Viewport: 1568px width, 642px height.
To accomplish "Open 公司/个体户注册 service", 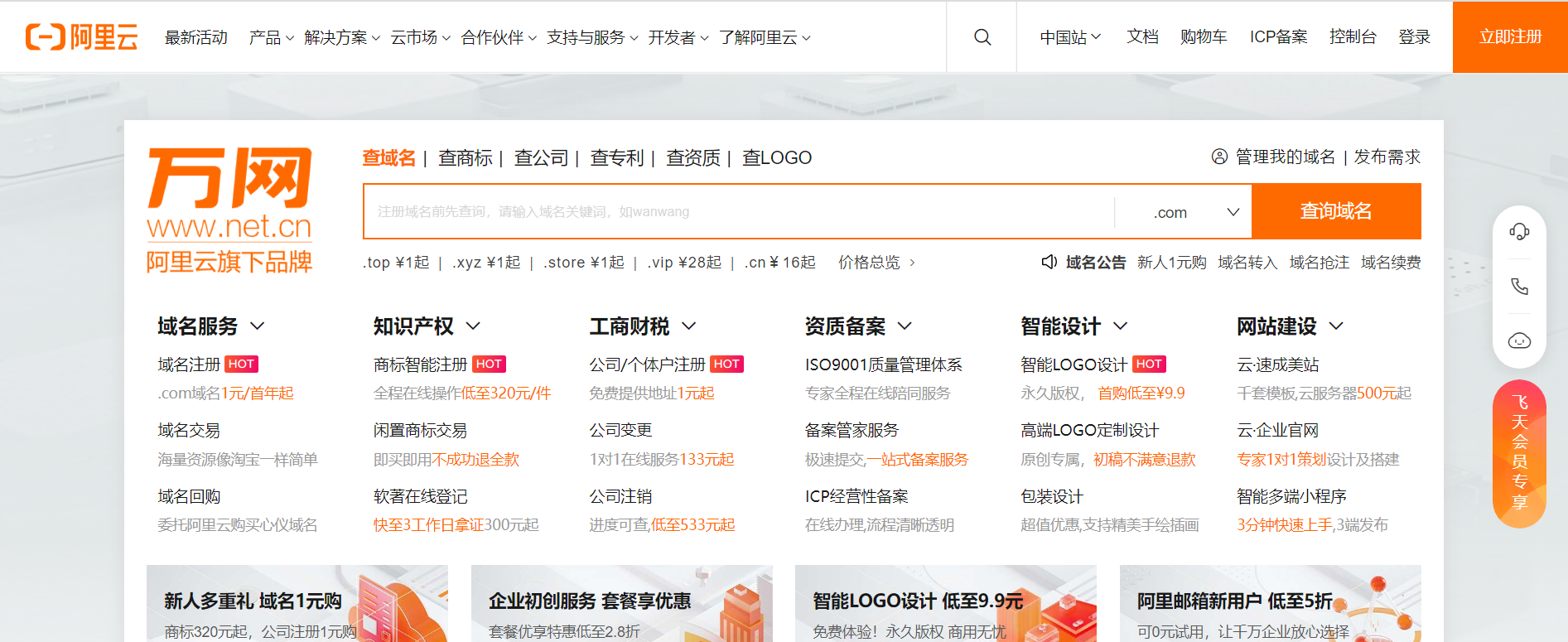I will tap(647, 364).
